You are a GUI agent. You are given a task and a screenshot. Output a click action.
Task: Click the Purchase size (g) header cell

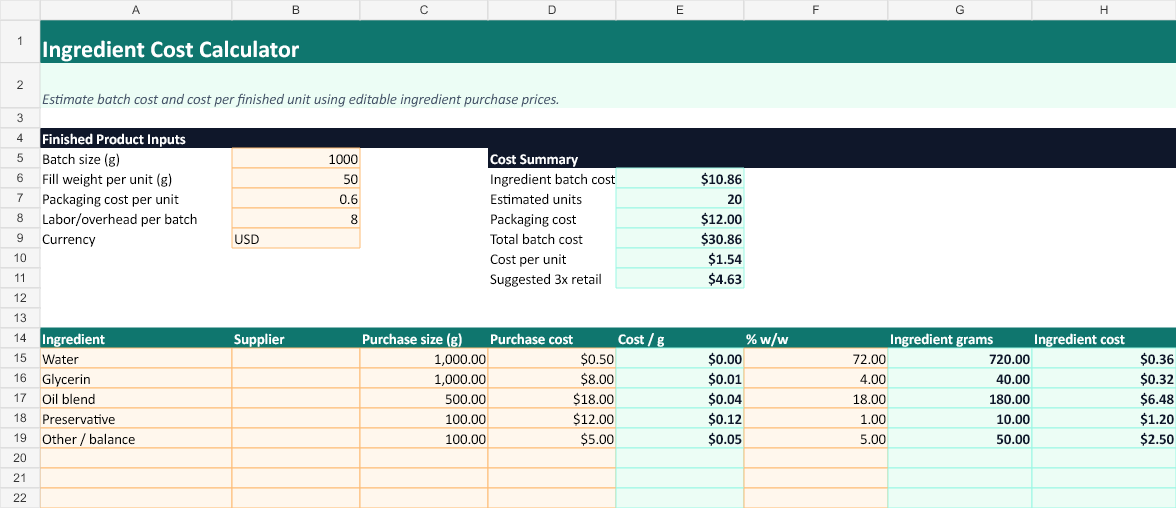point(424,338)
